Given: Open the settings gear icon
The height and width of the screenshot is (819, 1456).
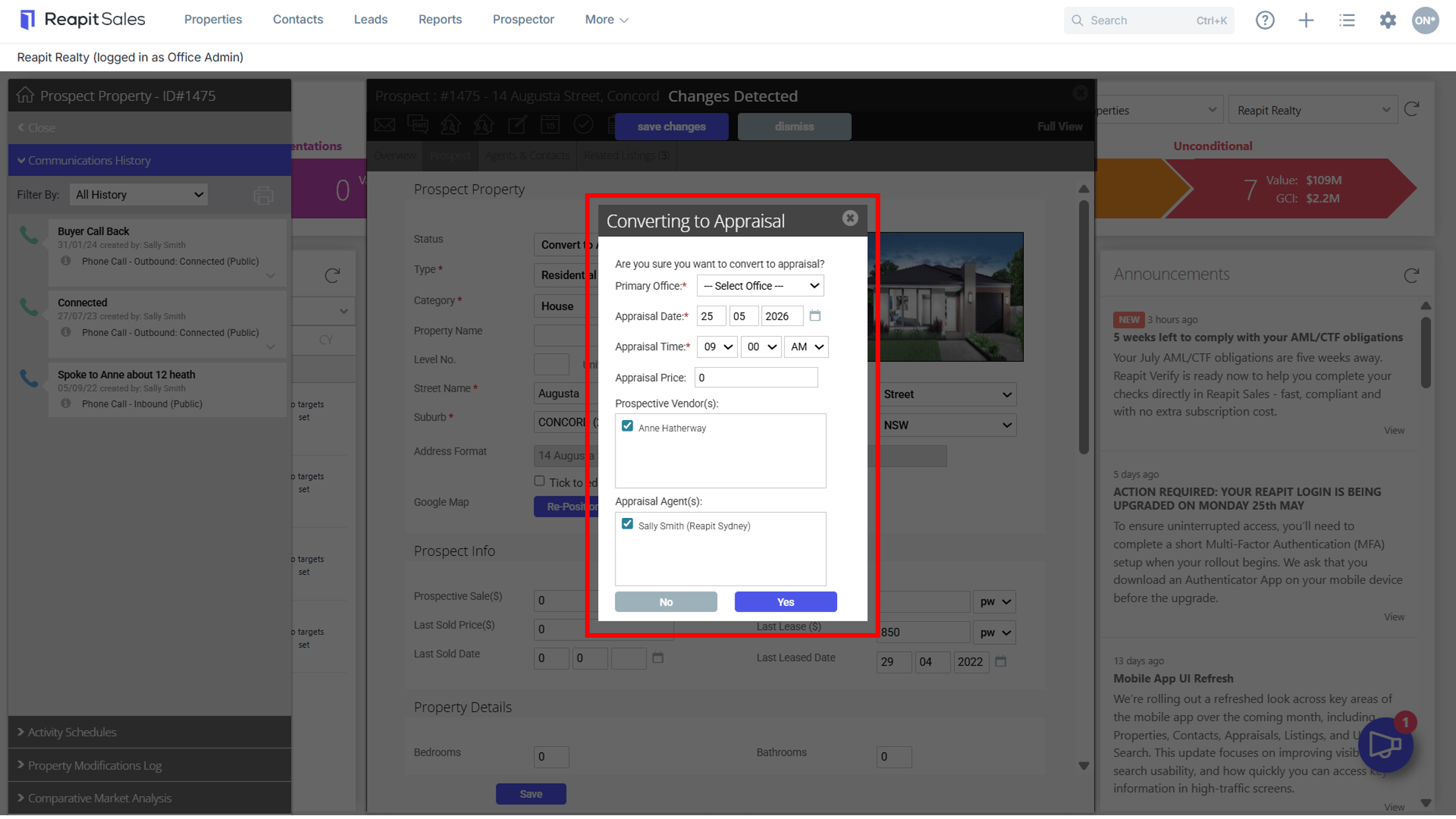Looking at the screenshot, I should tap(1388, 20).
